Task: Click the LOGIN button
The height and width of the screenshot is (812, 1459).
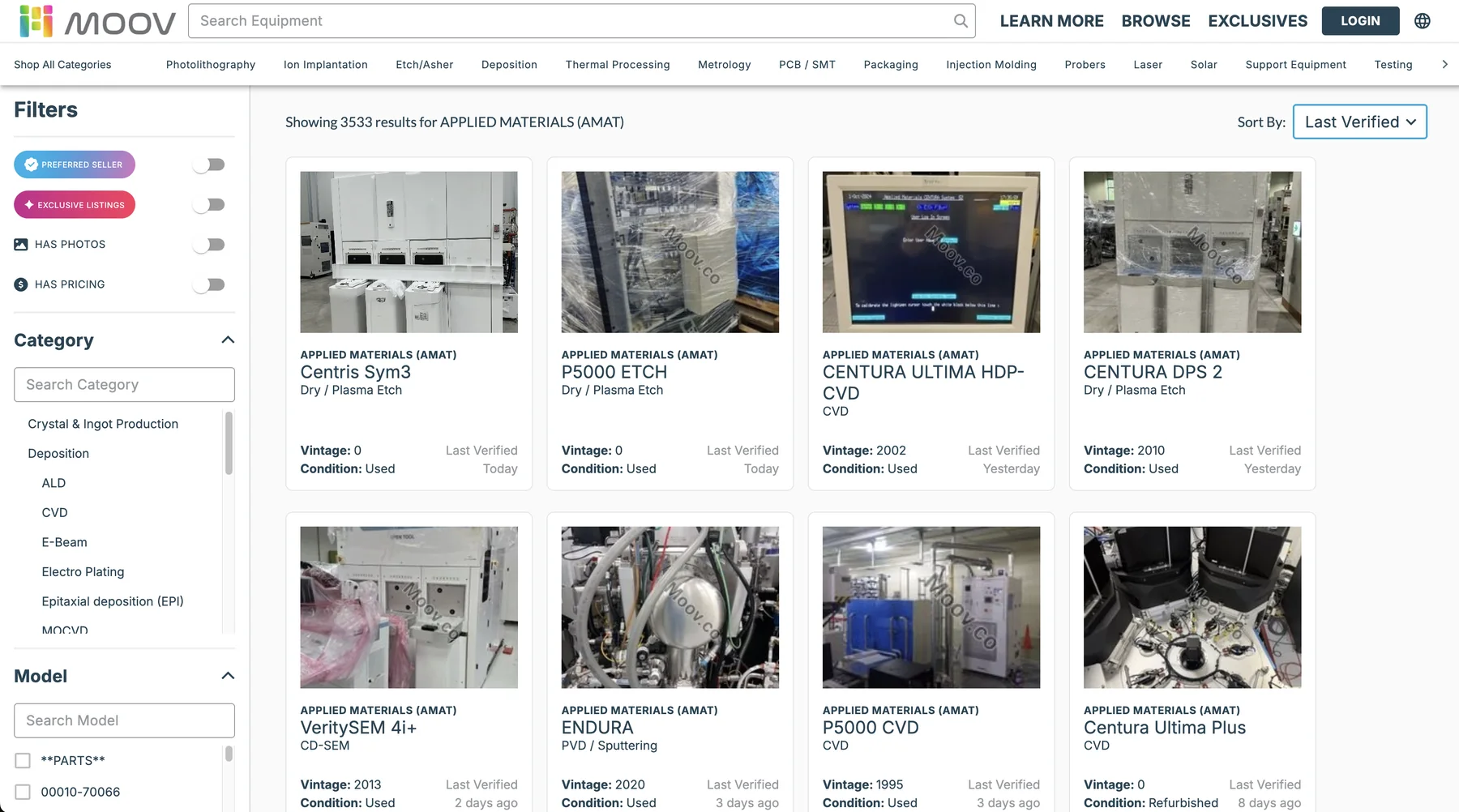Action: tap(1360, 21)
